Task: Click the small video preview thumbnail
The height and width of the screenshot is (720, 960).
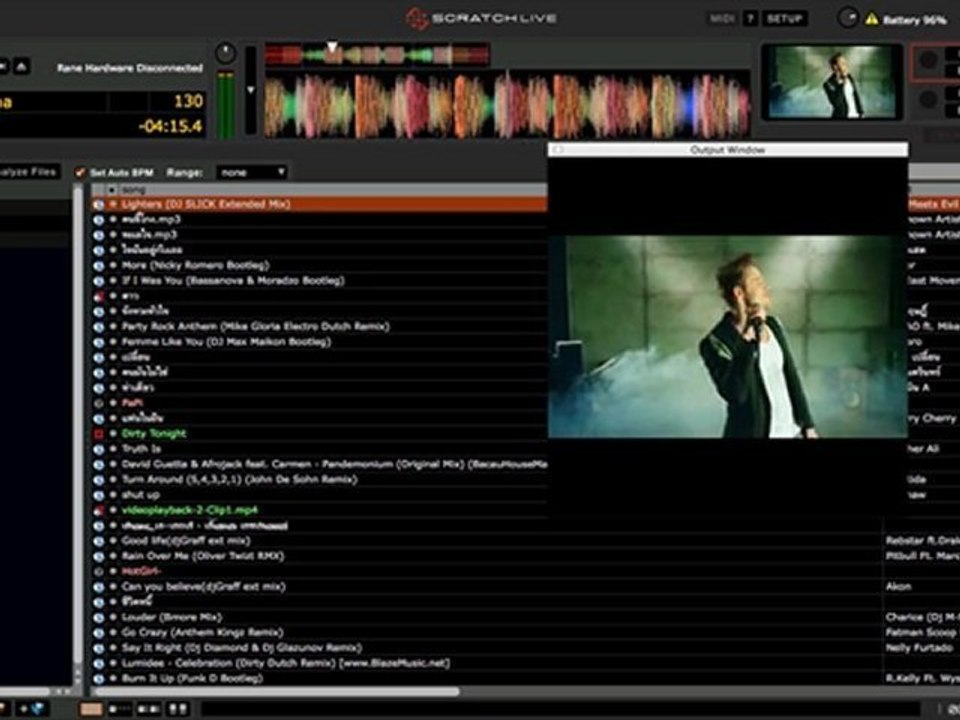Action: [x=831, y=81]
